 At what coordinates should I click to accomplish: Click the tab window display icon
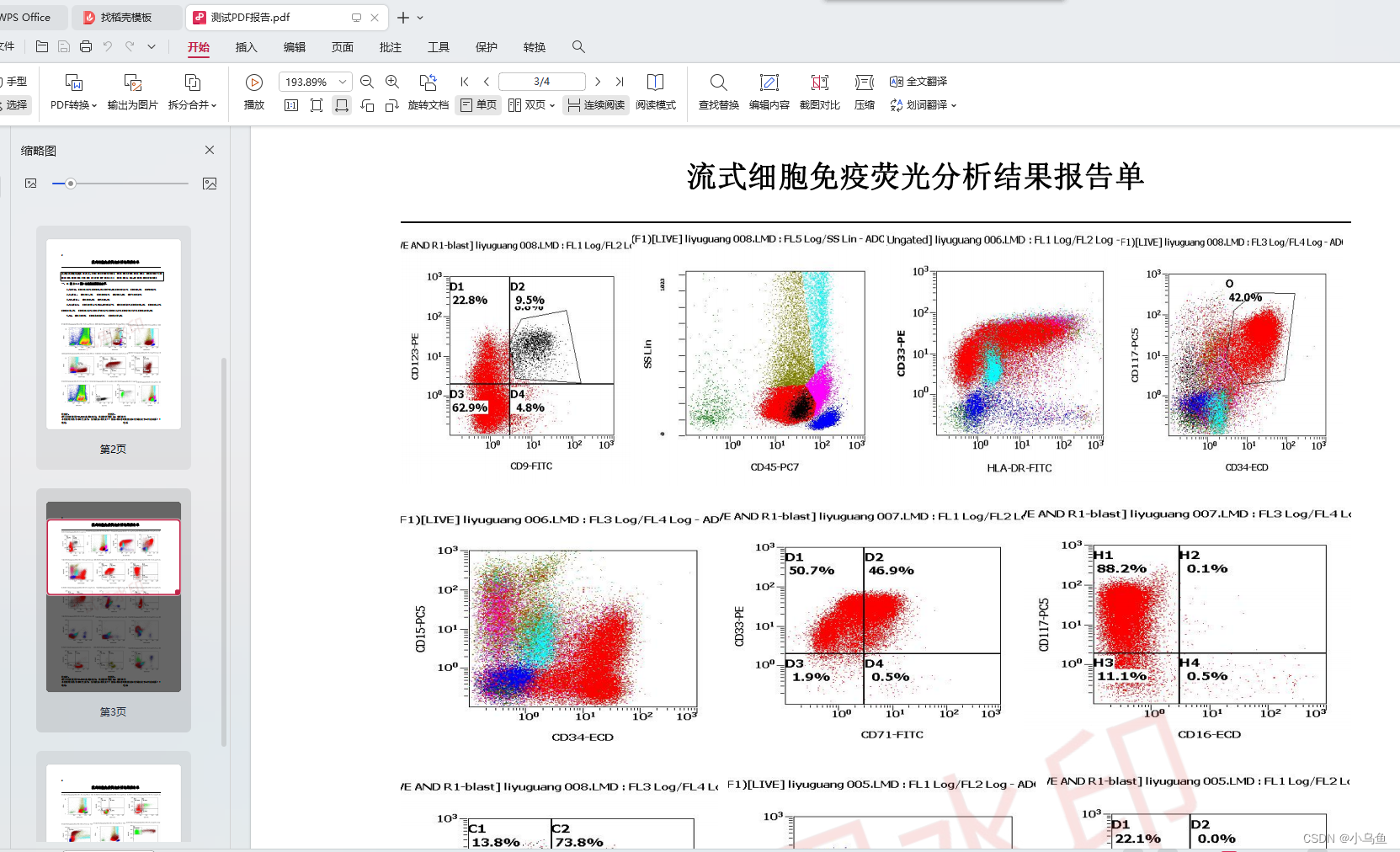[356, 17]
